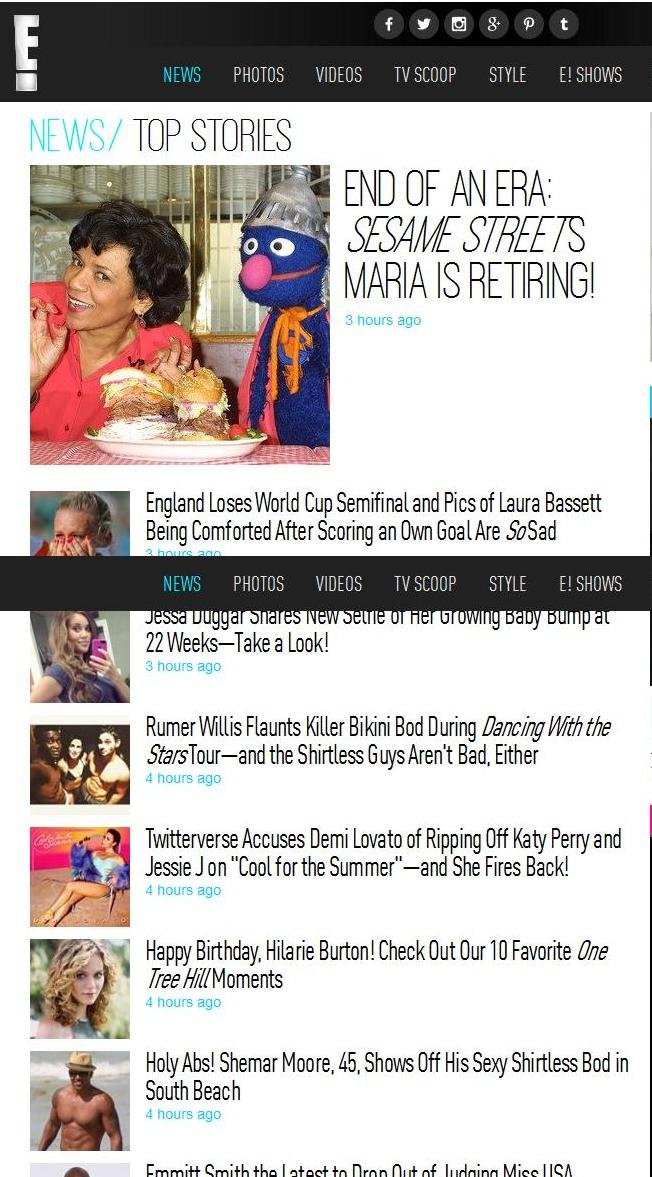
Task: Open STYLE in the sticky navigation bar
Action: tap(507, 584)
